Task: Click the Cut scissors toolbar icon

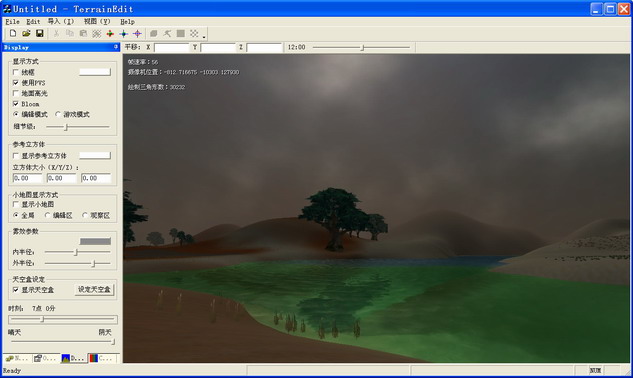Action: 56,34
